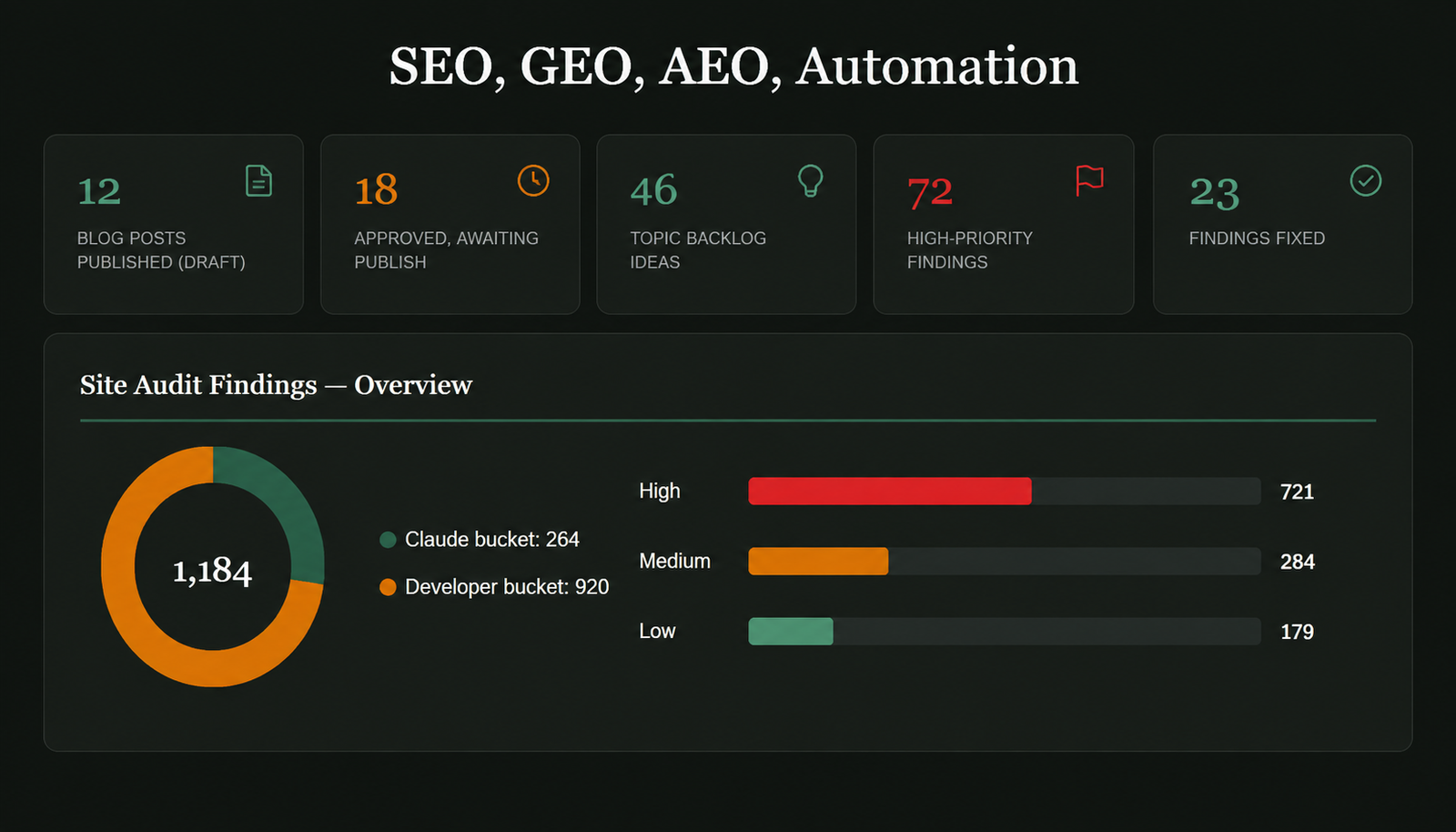
Task: Click the "179" low findings value
Action: coord(1297,632)
